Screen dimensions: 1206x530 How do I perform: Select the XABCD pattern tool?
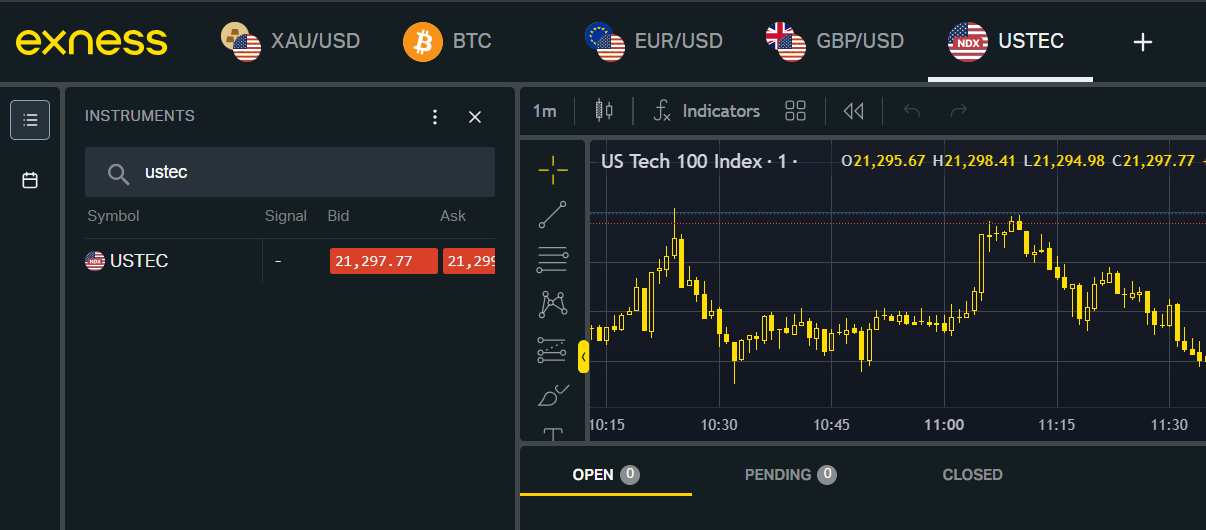click(553, 304)
